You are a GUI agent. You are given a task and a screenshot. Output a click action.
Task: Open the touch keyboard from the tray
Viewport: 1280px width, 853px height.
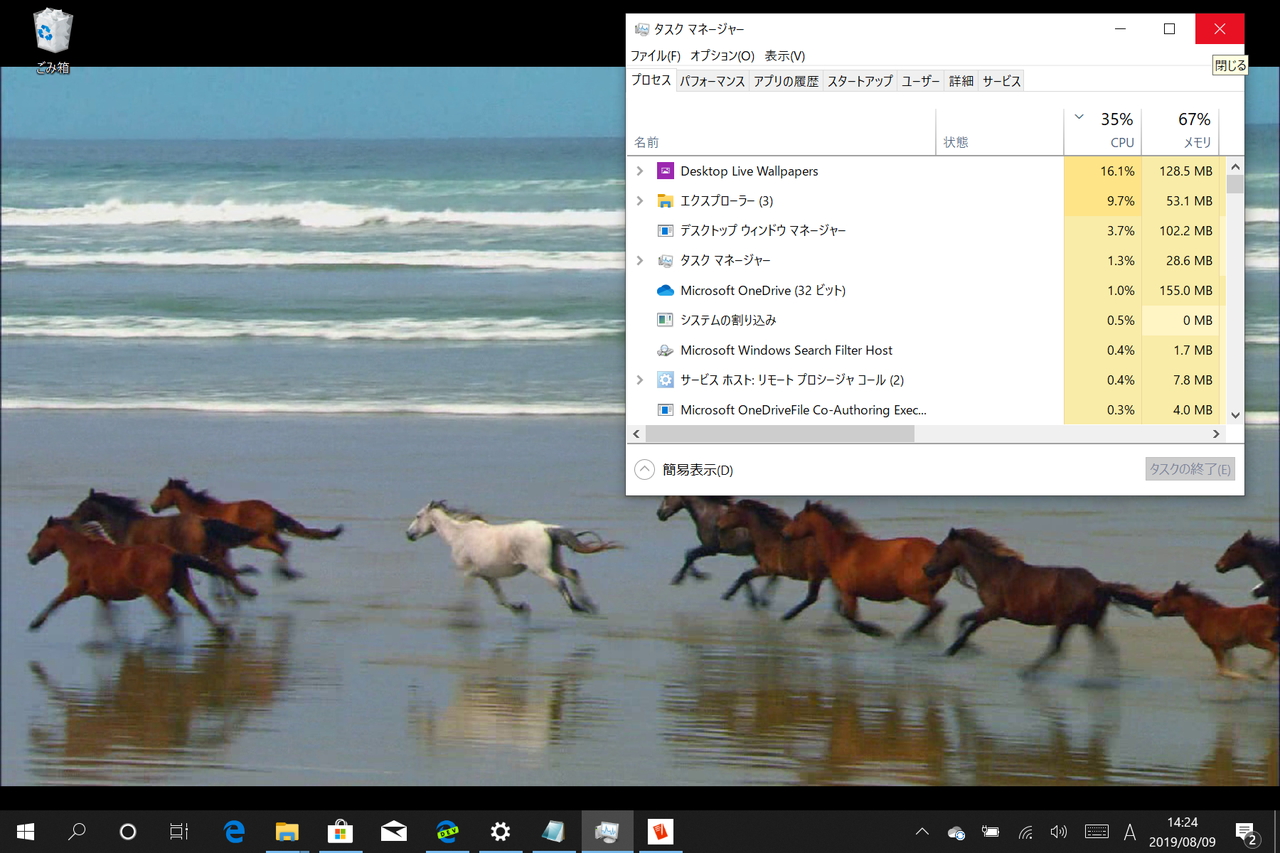coord(1096,831)
